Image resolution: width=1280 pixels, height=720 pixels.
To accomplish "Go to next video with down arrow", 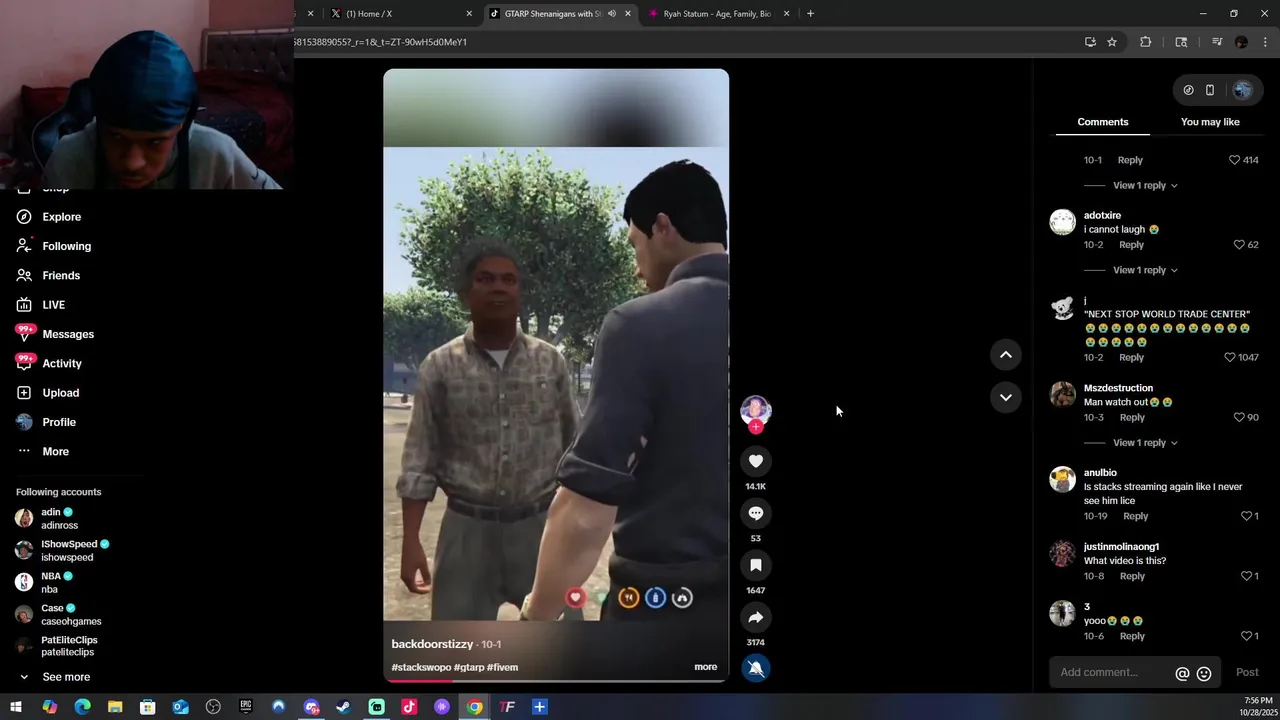I will pos(1006,397).
